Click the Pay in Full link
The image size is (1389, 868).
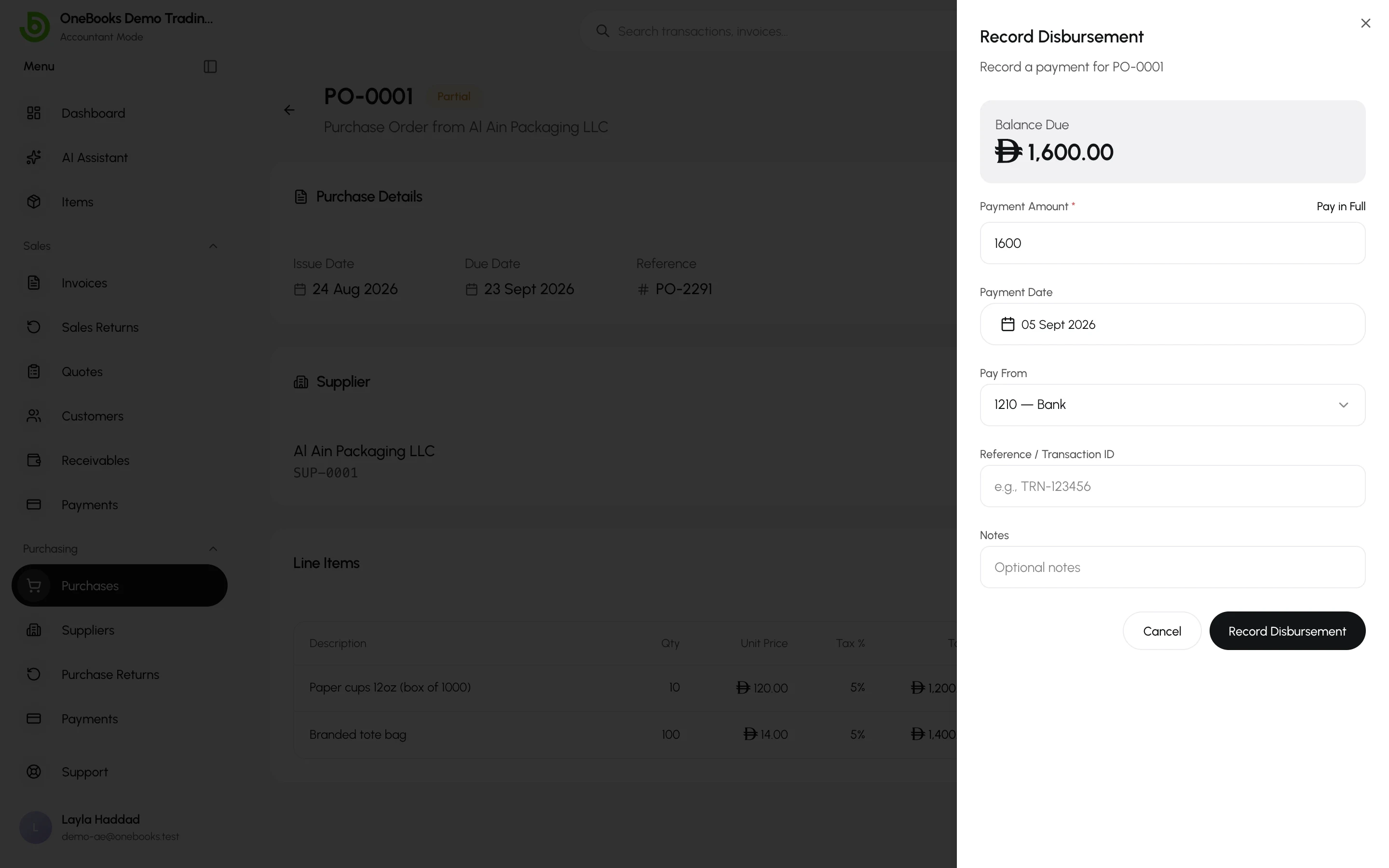pos(1340,206)
